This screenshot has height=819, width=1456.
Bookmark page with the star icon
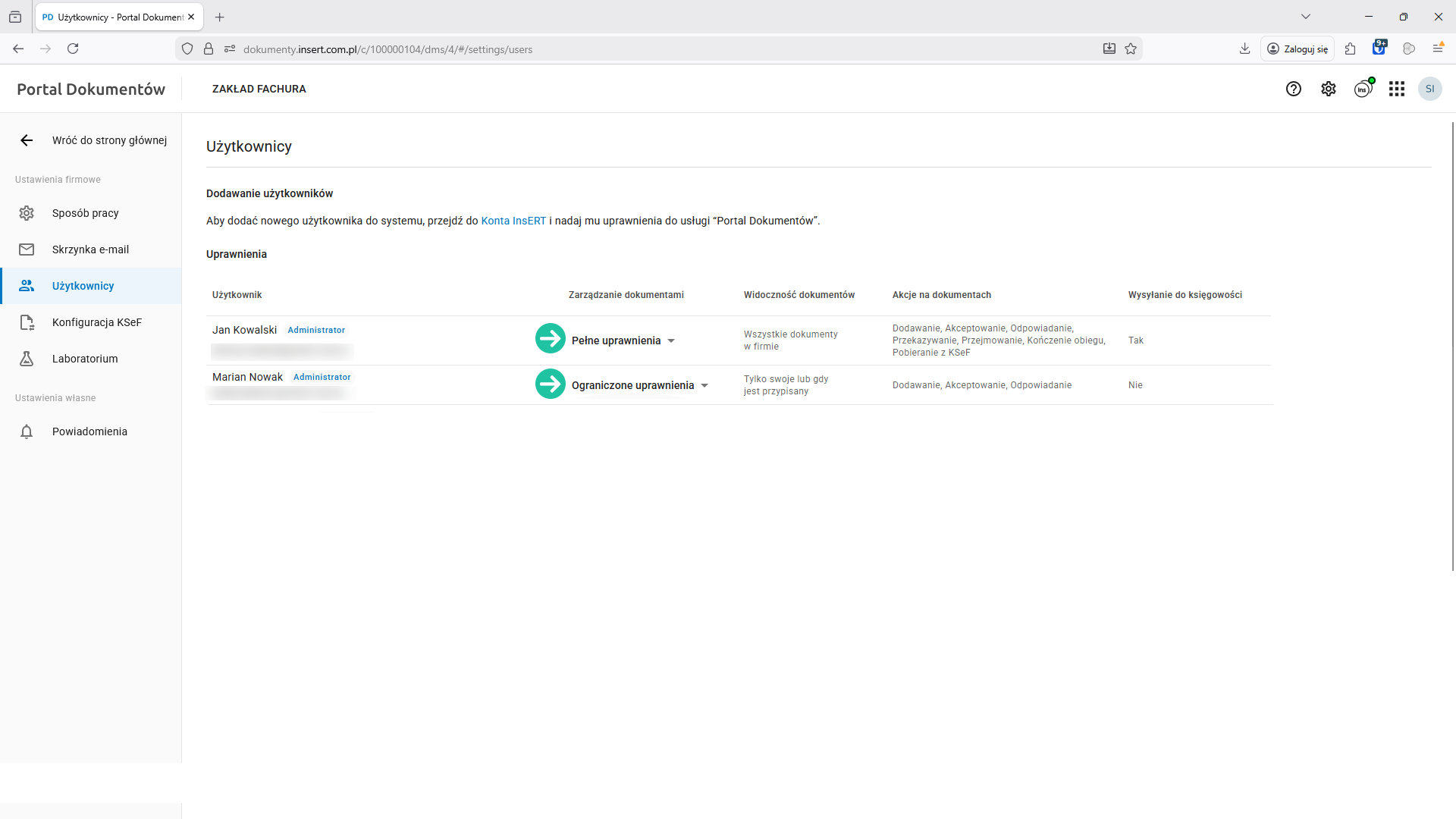1131,49
